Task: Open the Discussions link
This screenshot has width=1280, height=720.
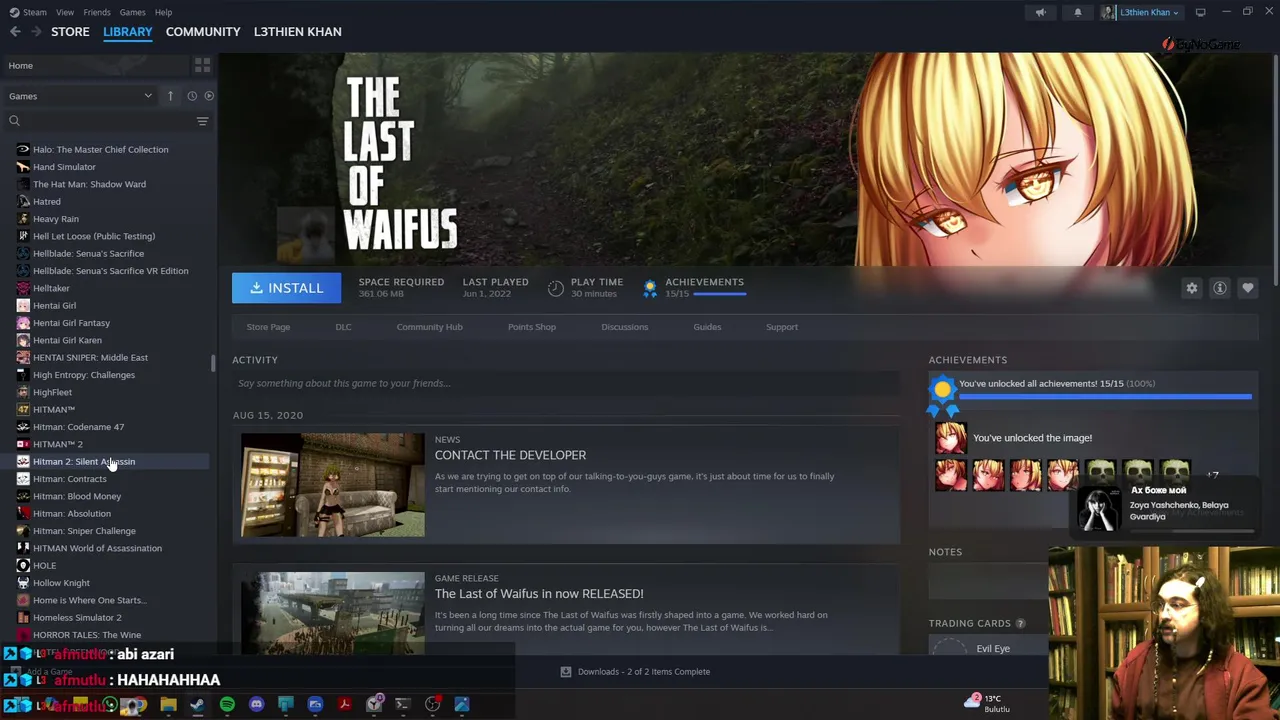Action: tap(624, 327)
